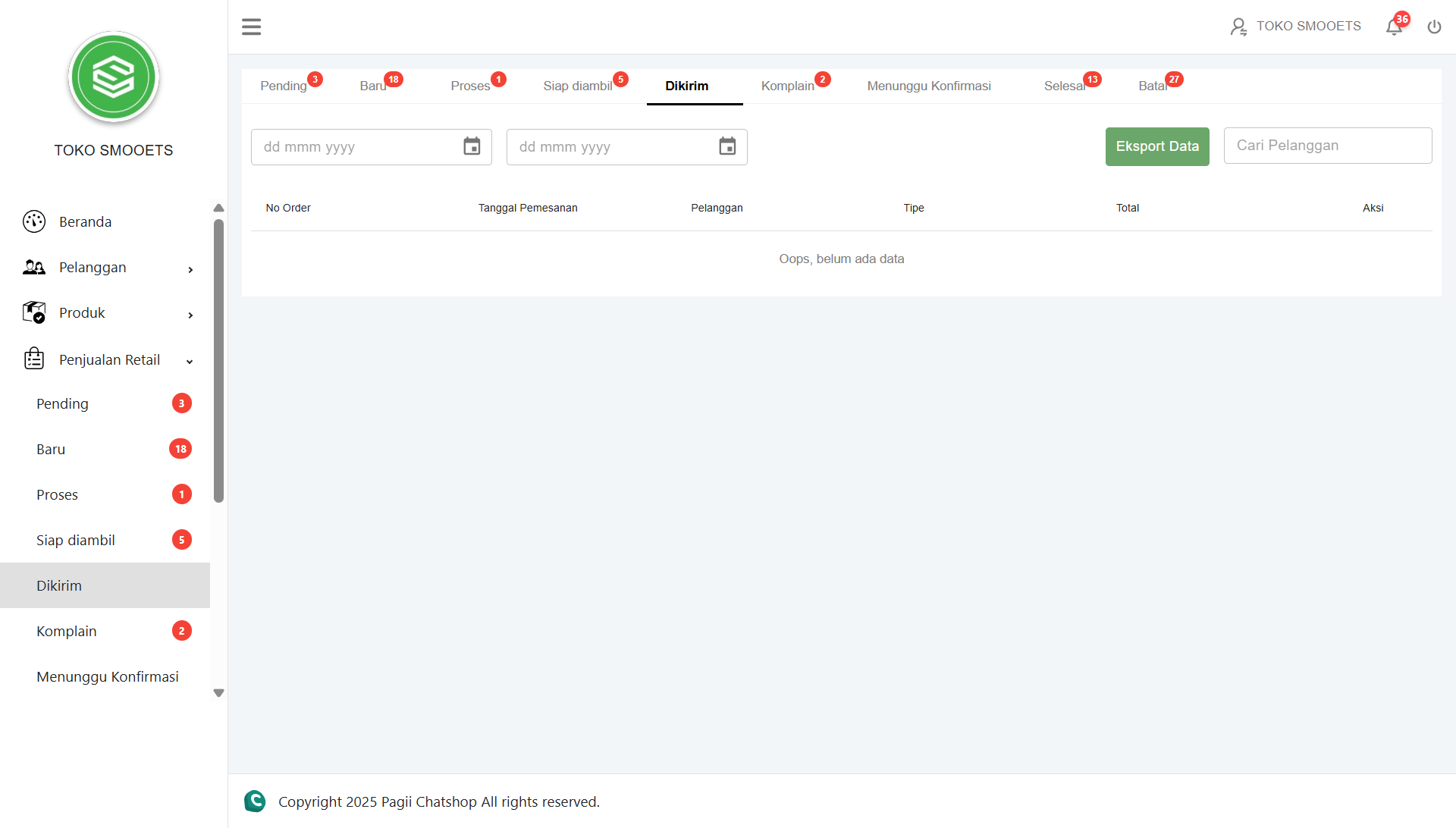Click the Beranda dashboard icon
1456x828 pixels.
(34, 221)
